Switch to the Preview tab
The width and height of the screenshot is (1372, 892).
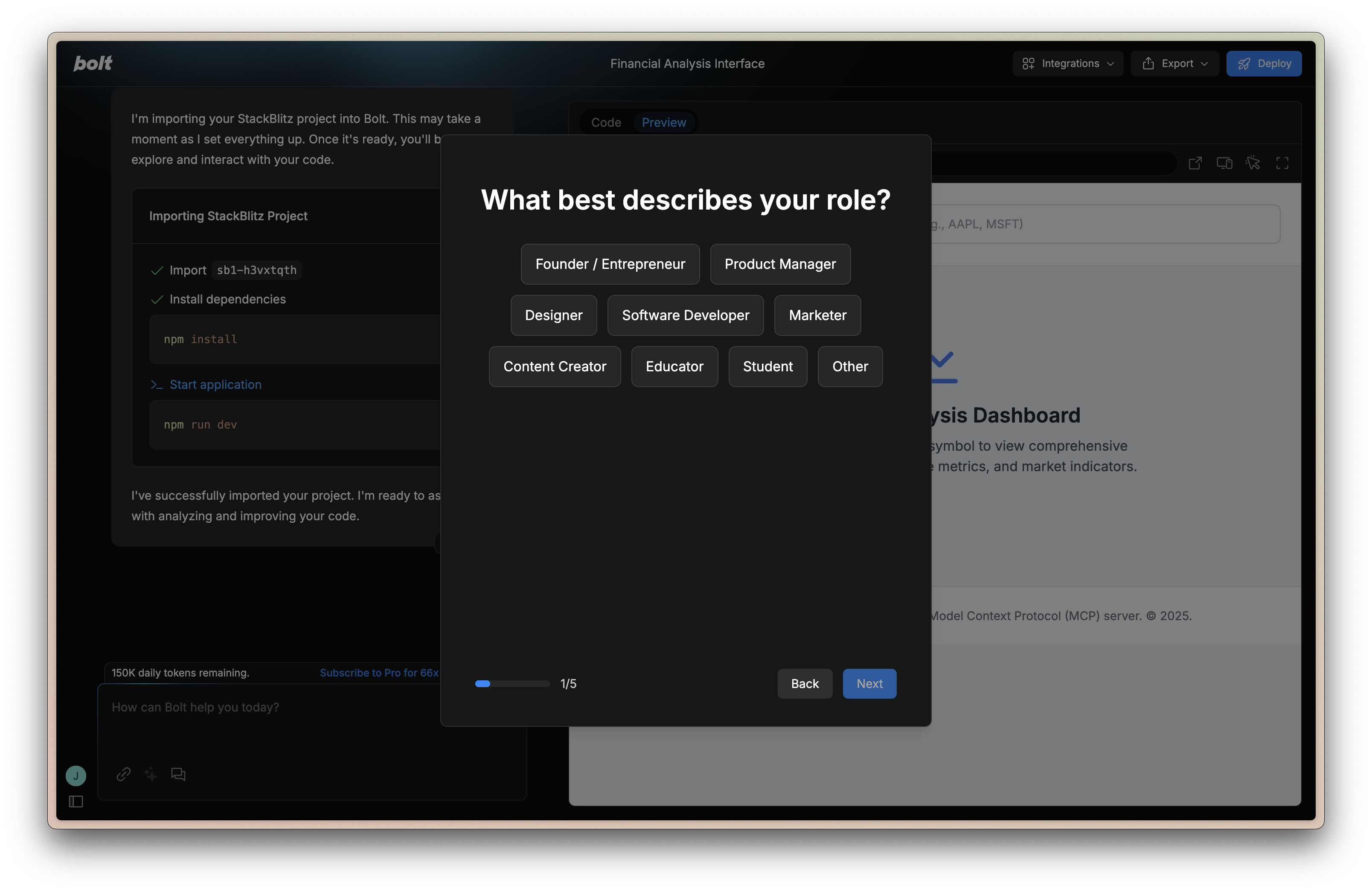(663, 122)
